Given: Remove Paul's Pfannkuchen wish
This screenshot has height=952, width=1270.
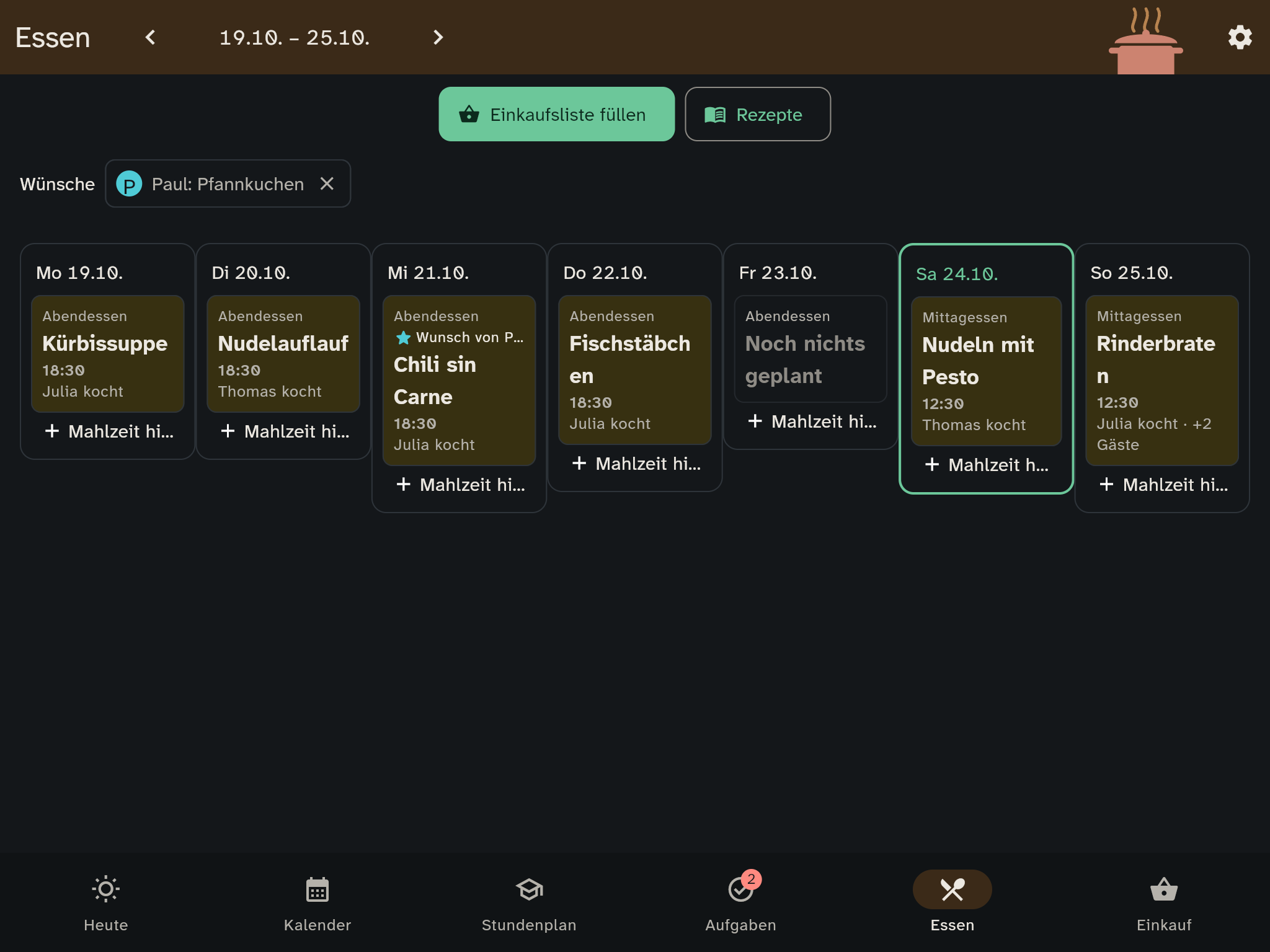Looking at the screenshot, I should tap(327, 183).
